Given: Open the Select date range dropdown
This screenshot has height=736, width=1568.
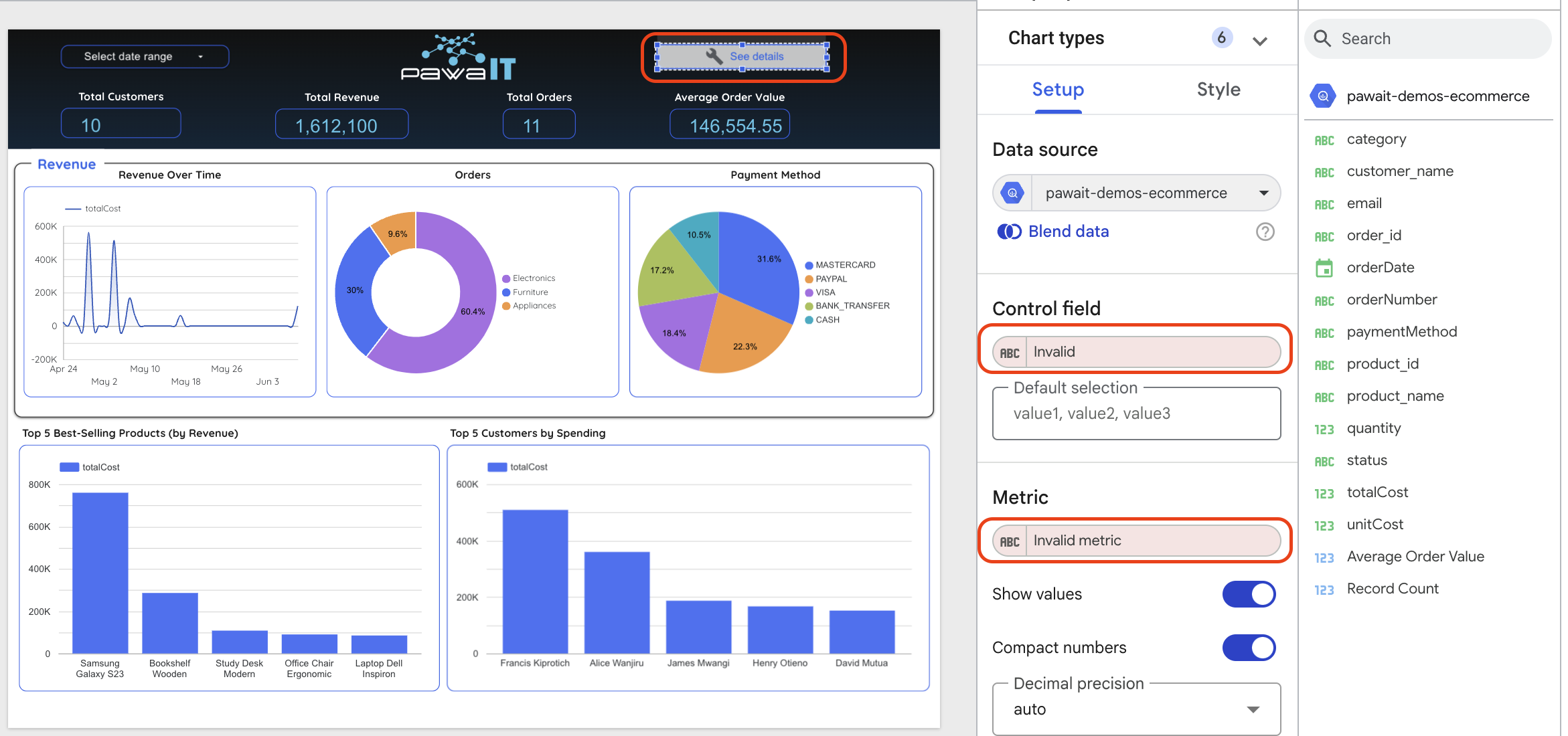Looking at the screenshot, I should (144, 56).
